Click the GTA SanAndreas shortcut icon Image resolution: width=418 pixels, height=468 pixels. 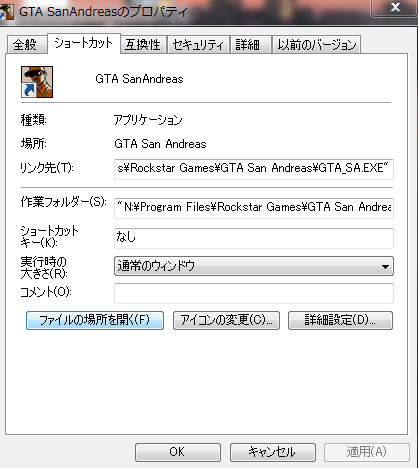coord(37,82)
